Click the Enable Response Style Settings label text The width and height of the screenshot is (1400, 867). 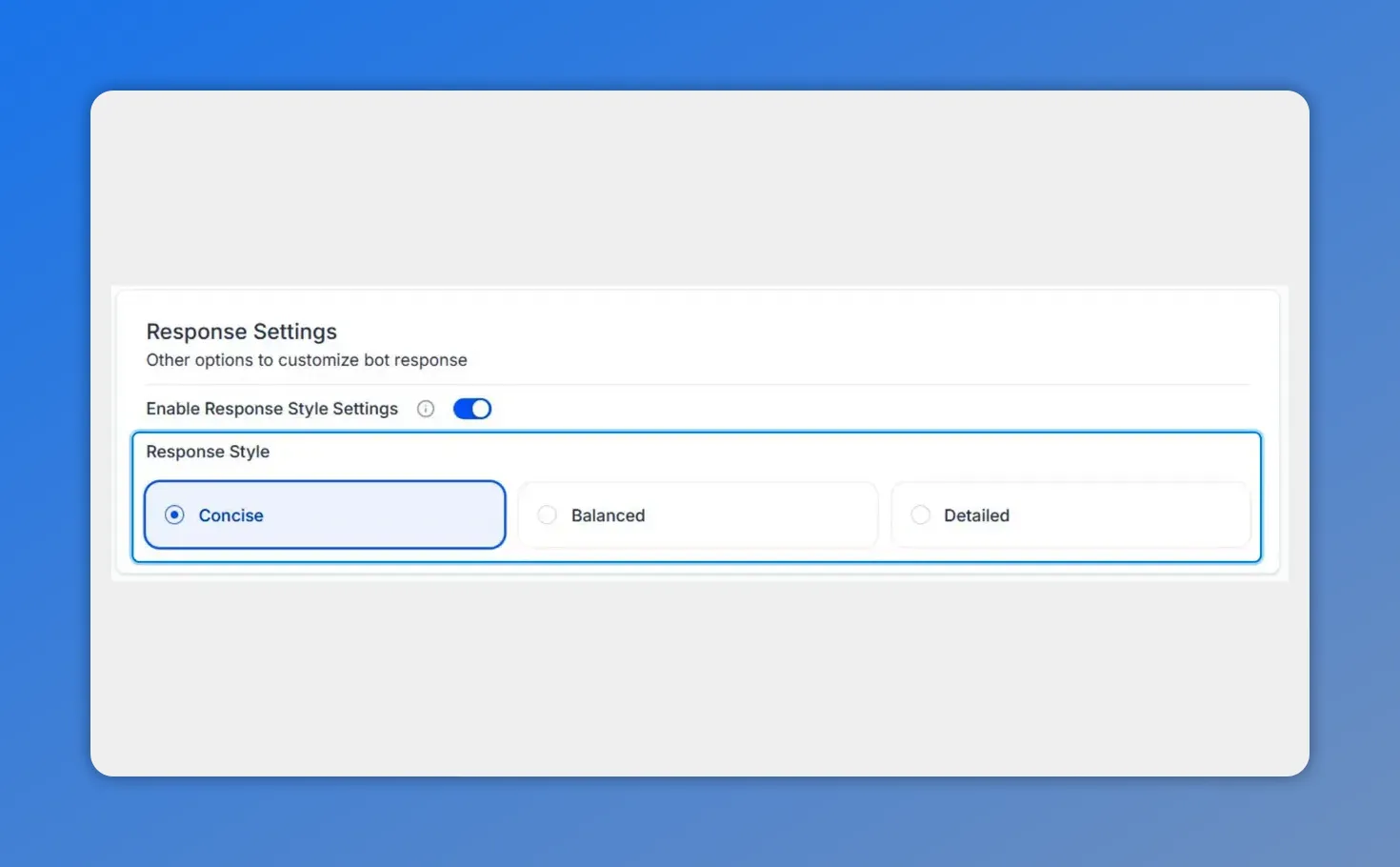pyautogui.click(x=271, y=408)
